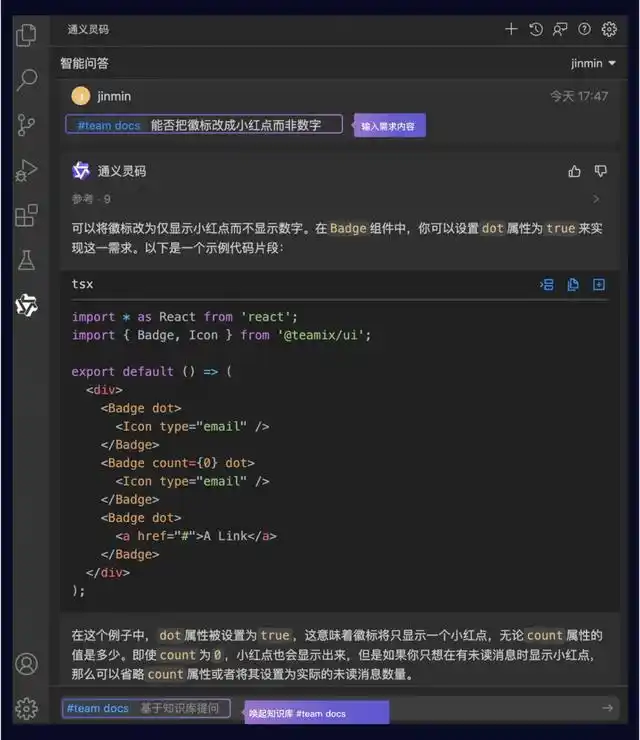
Task: Open Source Control branch icon
Action: pyautogui.click(x=26, y=125)
